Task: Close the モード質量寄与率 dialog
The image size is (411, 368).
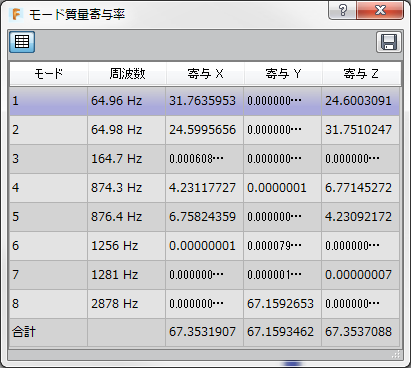Action: pyautogui.click(x=380, y=10)
